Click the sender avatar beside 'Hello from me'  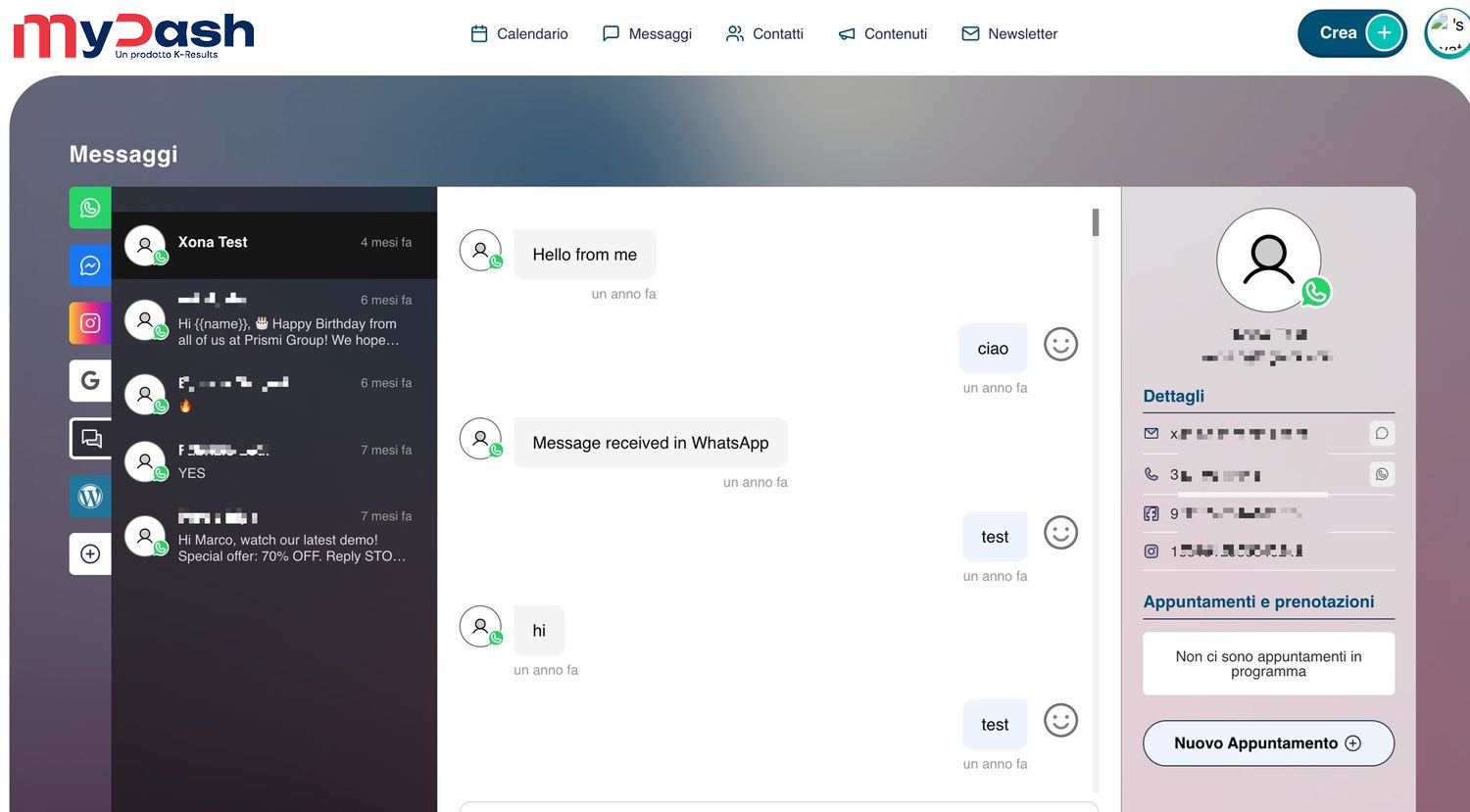pos(480,251)
